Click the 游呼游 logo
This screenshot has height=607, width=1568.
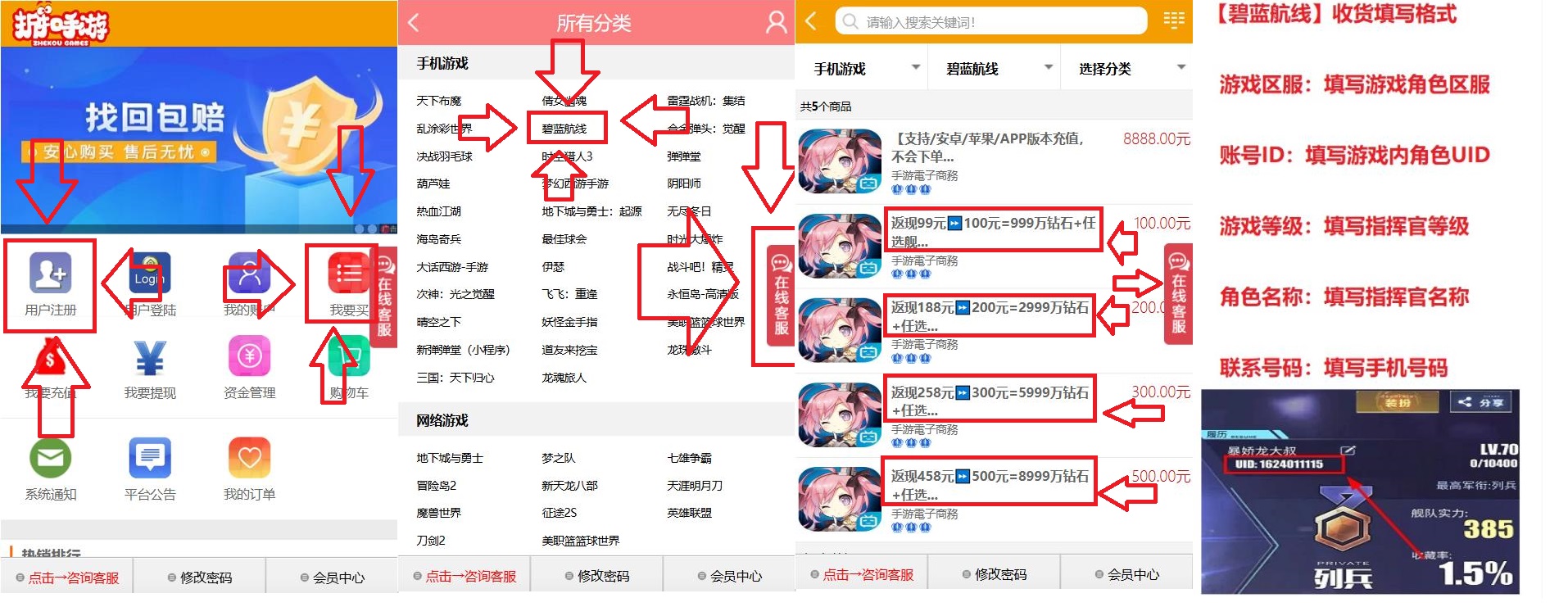click(x=61, y=25)
